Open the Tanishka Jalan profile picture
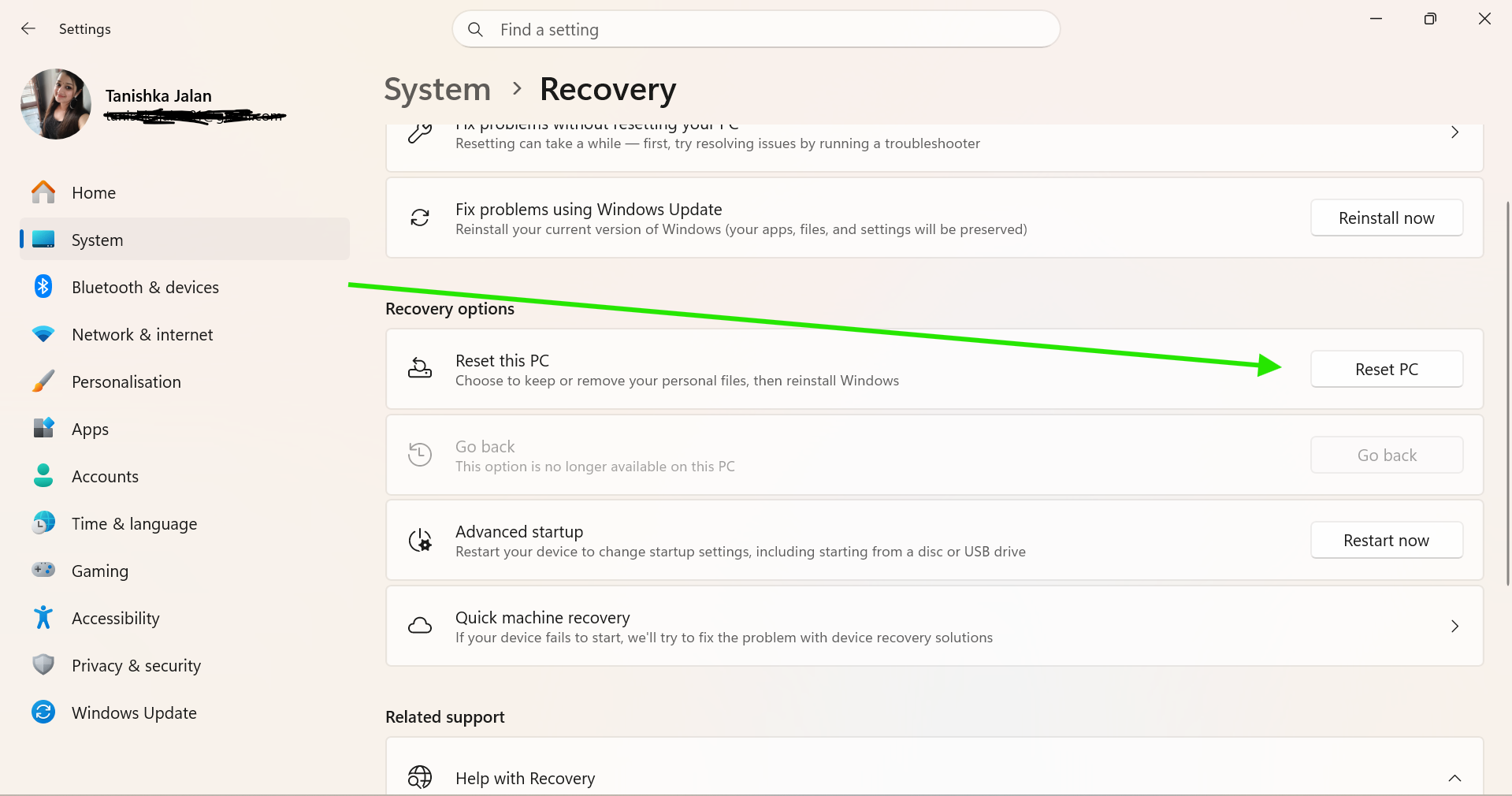Viewport: 1512px width, 796px height. pos(56,104)
